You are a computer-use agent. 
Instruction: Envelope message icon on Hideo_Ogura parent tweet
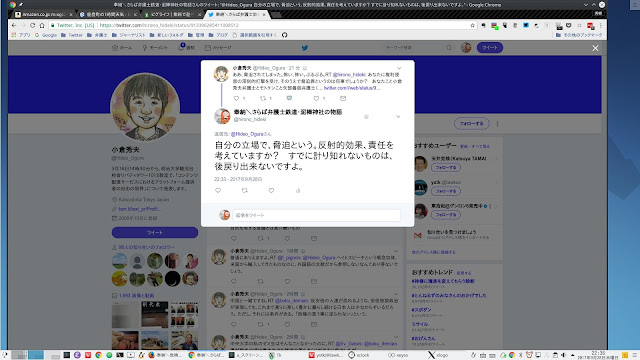343,98
